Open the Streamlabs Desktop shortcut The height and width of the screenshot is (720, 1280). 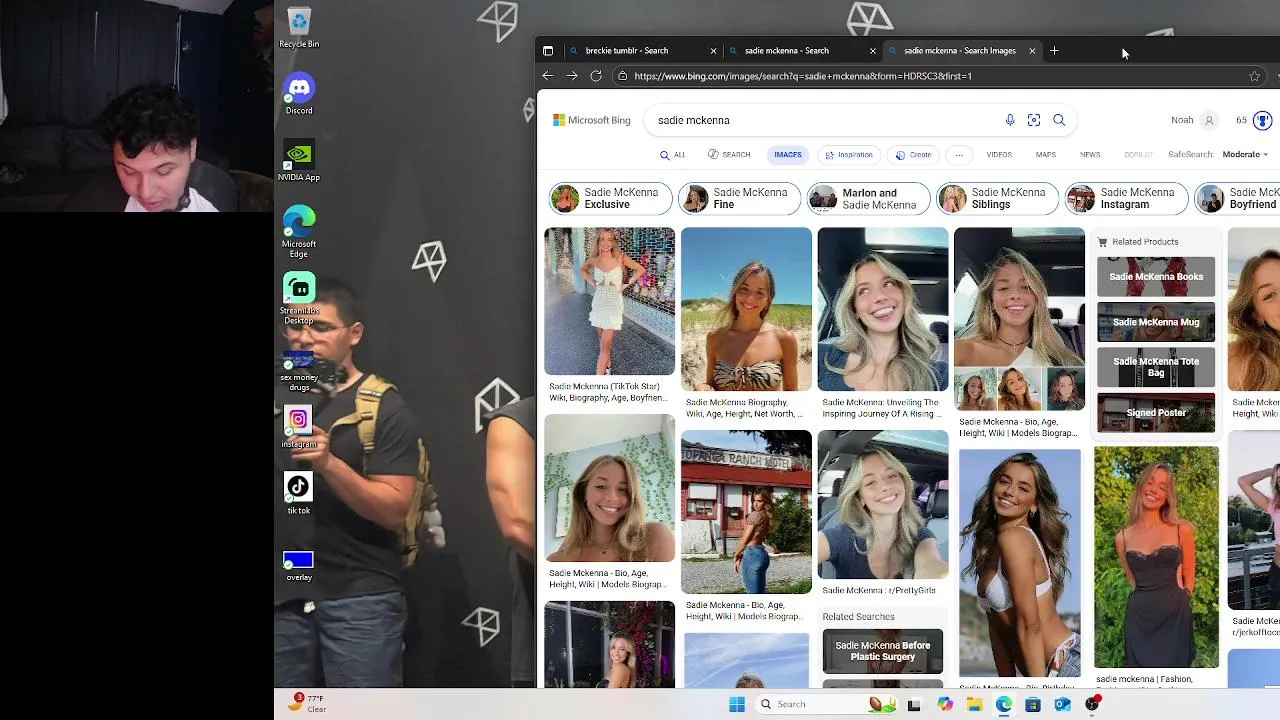click(x=298, y=298)
